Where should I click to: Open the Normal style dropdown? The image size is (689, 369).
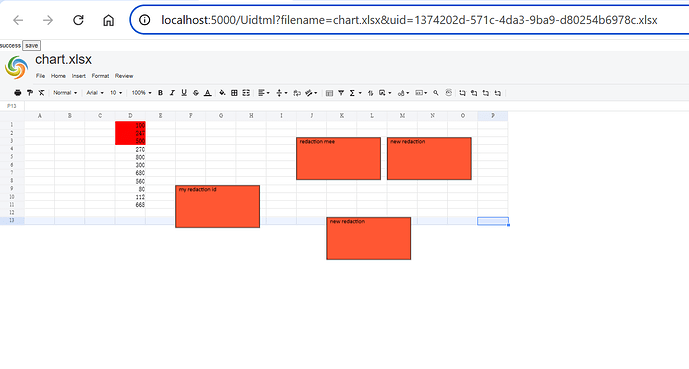coord(65,93)
